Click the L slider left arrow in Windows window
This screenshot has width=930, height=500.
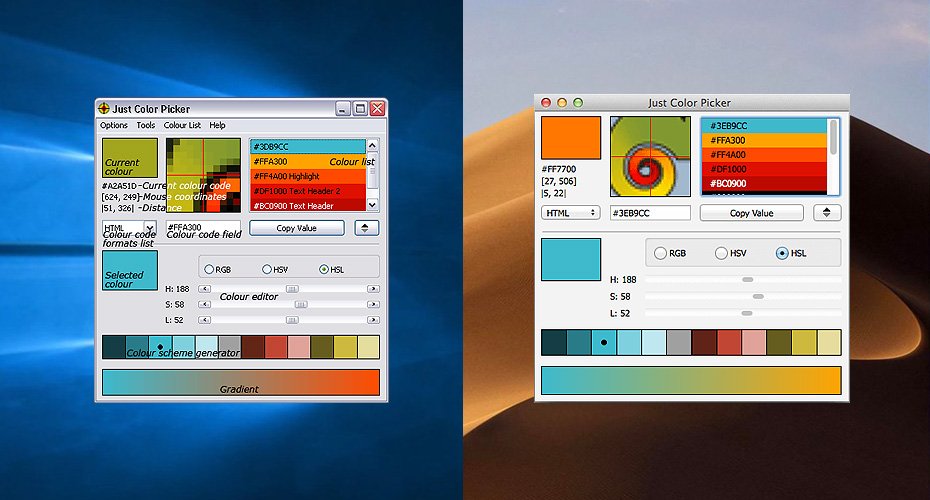(205, 320)
